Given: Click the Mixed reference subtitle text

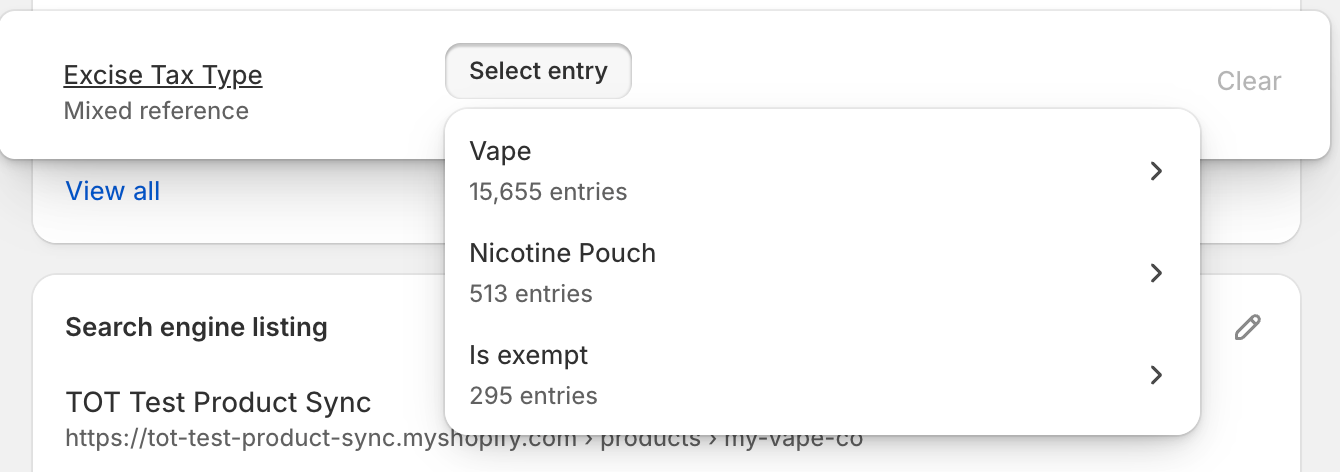Looking at the screenshot, I should click(156, 111).
